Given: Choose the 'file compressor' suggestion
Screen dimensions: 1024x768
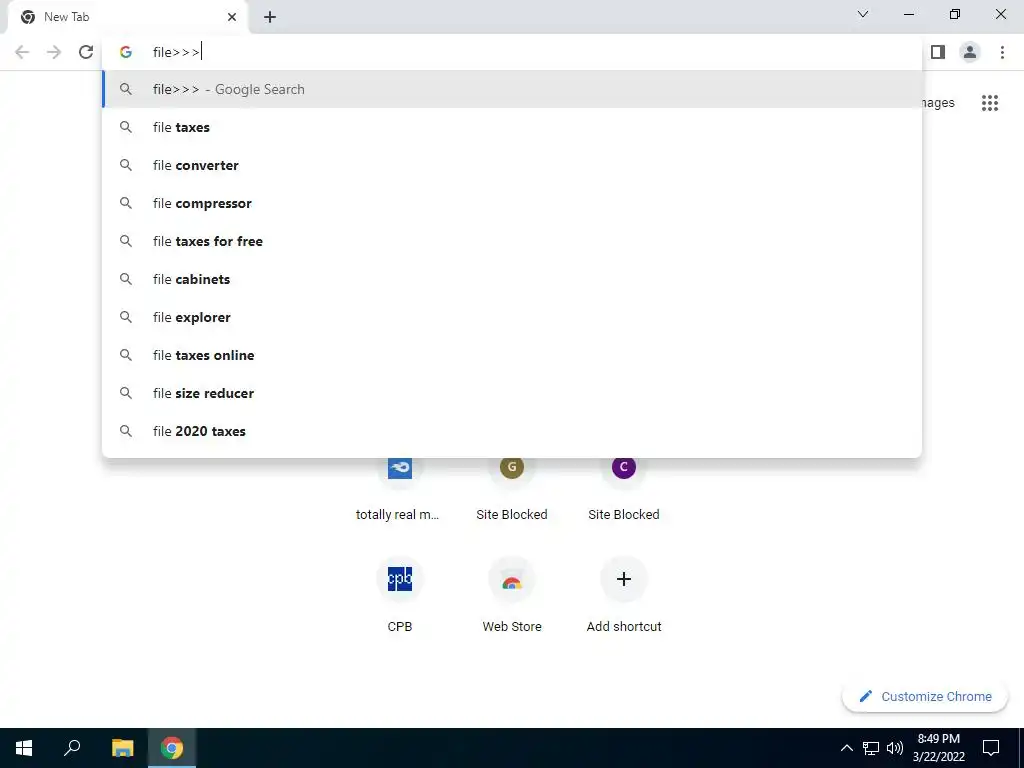Looking at the screenshot, I should [512, 203].
